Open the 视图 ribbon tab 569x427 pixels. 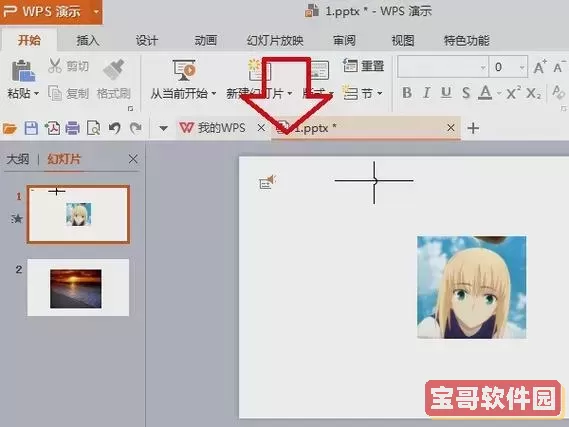(403, 40)
